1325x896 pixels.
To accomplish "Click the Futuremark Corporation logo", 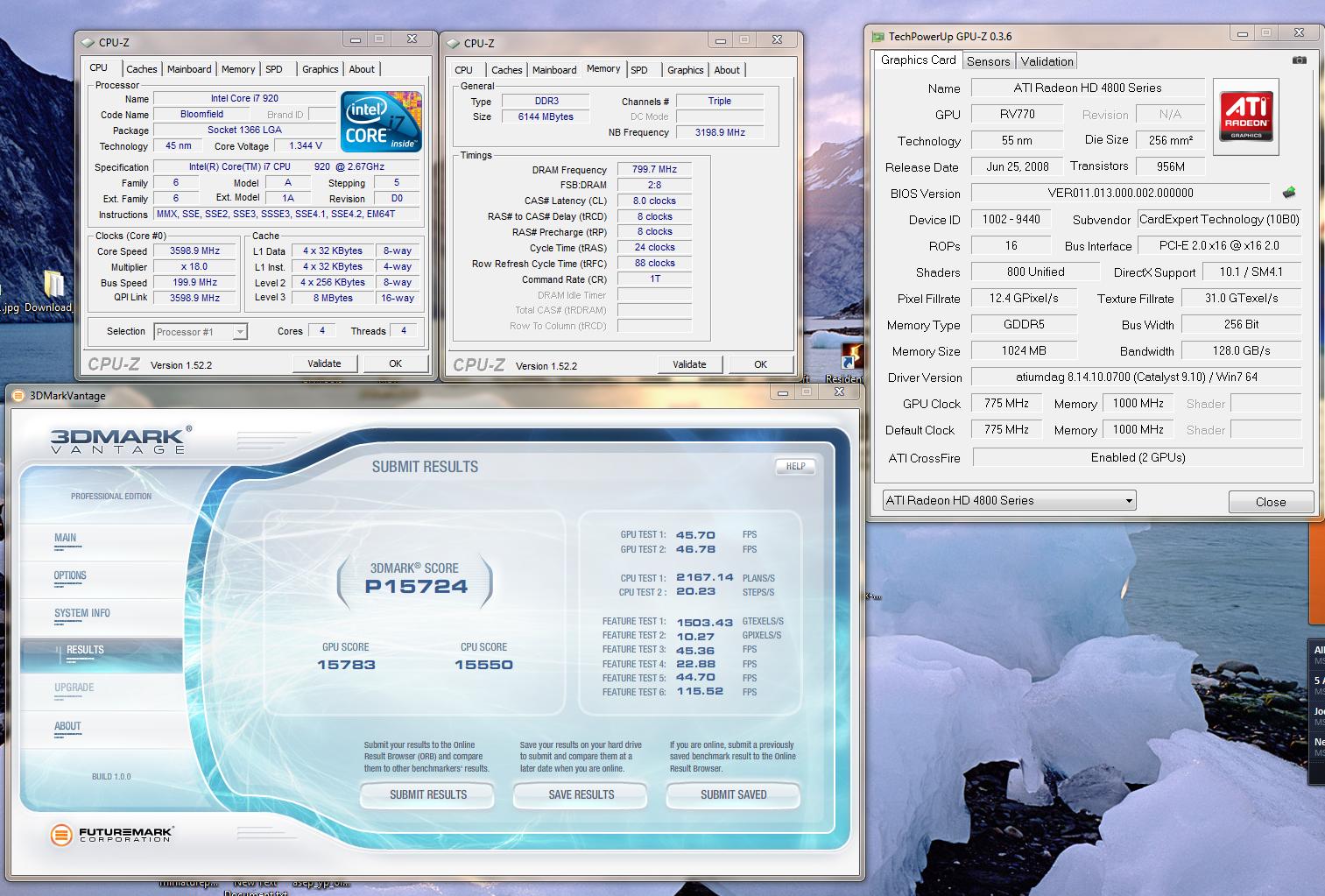I will click(x=111, y=835).
